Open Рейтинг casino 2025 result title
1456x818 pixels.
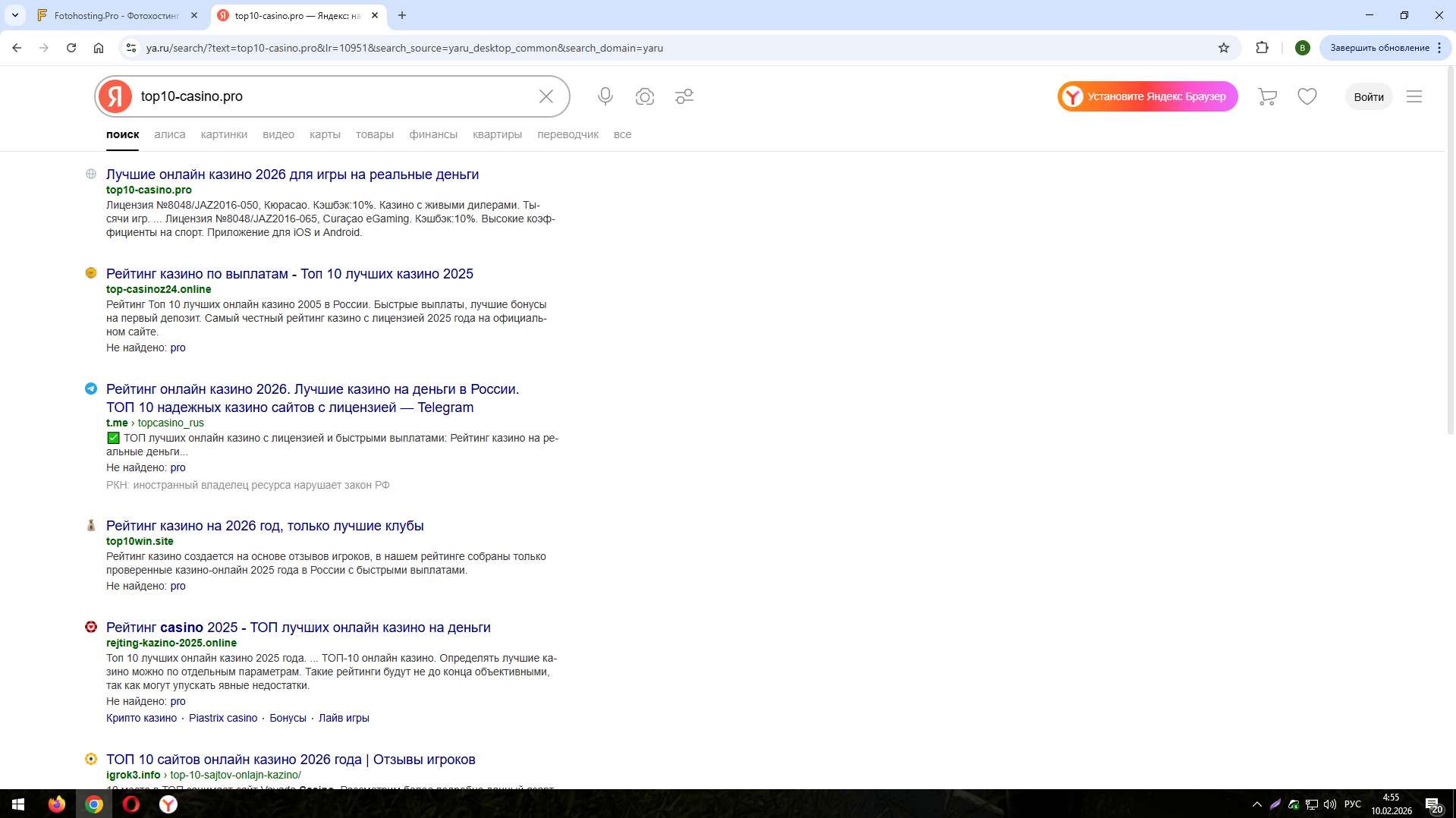point(298,628)
